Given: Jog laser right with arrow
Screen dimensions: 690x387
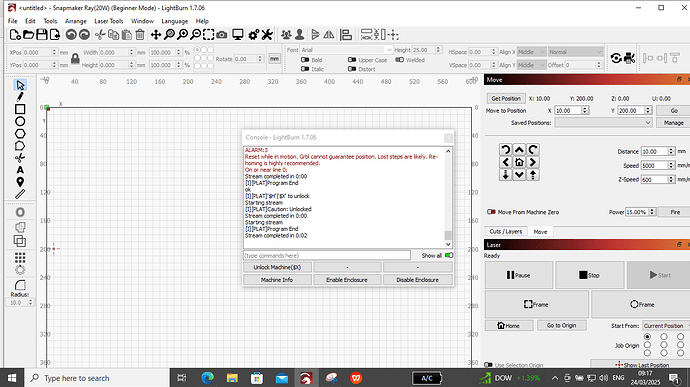Looking at the screenshot, I should 533,162.
